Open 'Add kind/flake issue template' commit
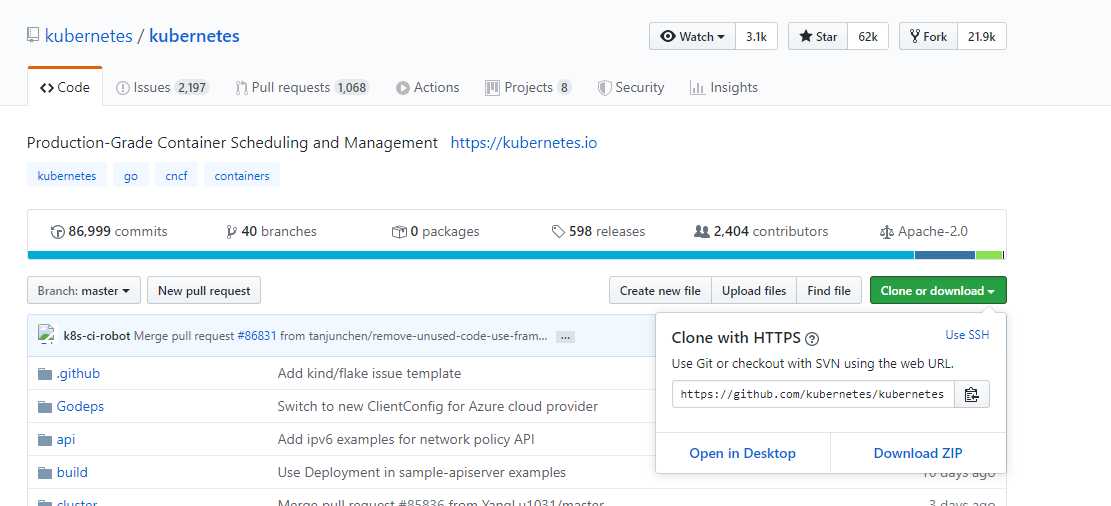Viewport: 1111px width, 506px height. point(369,373)
